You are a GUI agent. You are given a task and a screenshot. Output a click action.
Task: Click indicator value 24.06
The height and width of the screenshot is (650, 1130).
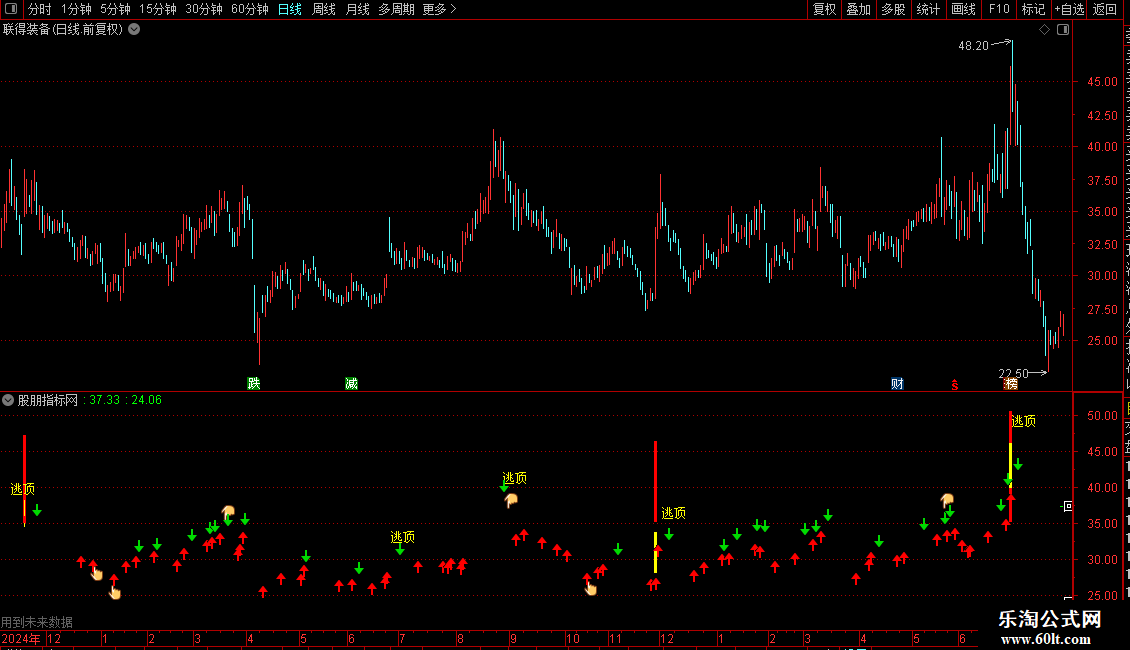(146, 400)
